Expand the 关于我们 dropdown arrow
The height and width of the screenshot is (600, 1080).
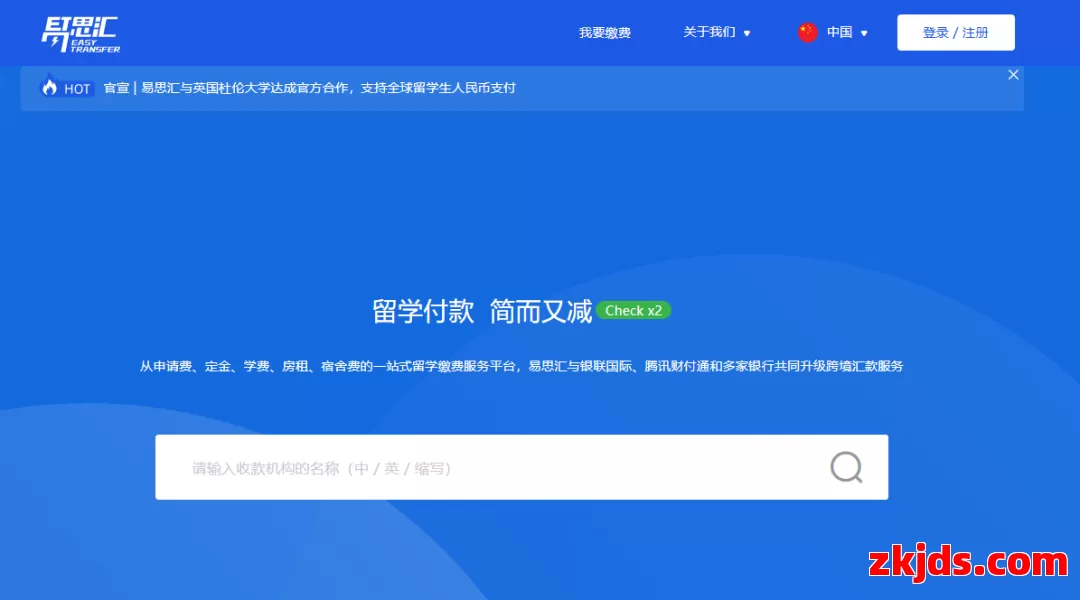[x=747, y=33]
